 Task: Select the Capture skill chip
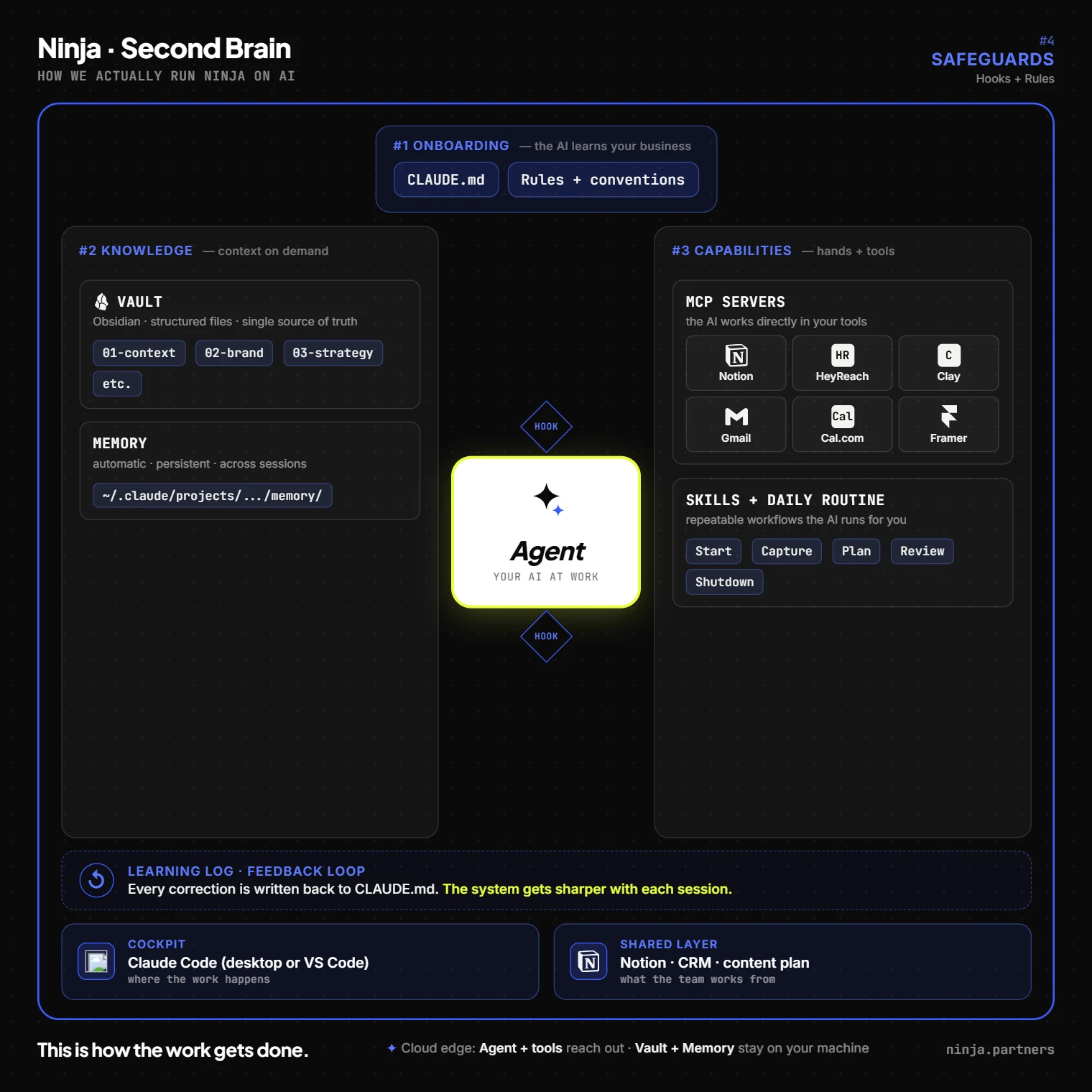pyautogui.click(x=787, y=551)
